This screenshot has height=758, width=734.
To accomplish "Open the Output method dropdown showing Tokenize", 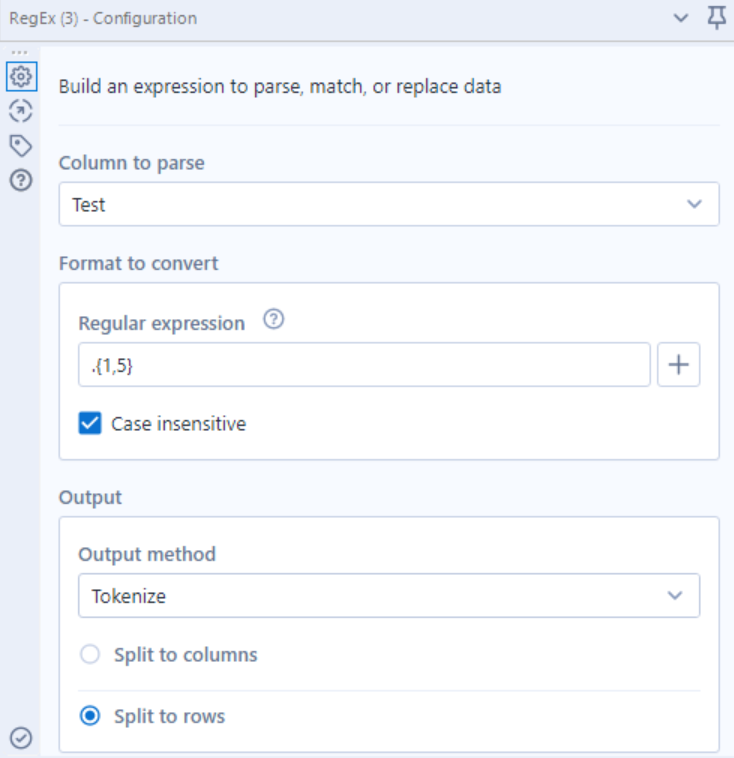I will 388,596.
